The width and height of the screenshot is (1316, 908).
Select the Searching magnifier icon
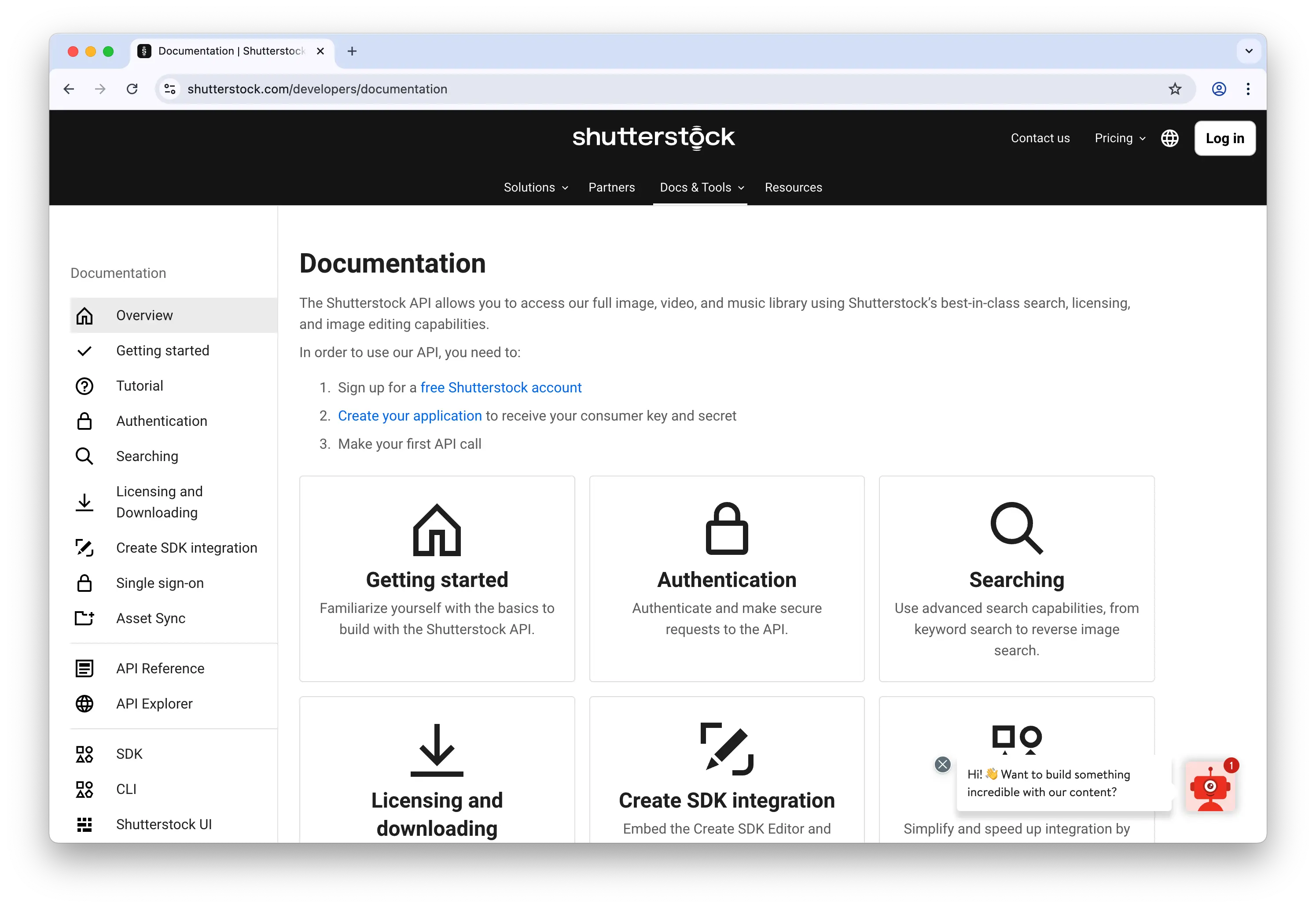(84, 456)
